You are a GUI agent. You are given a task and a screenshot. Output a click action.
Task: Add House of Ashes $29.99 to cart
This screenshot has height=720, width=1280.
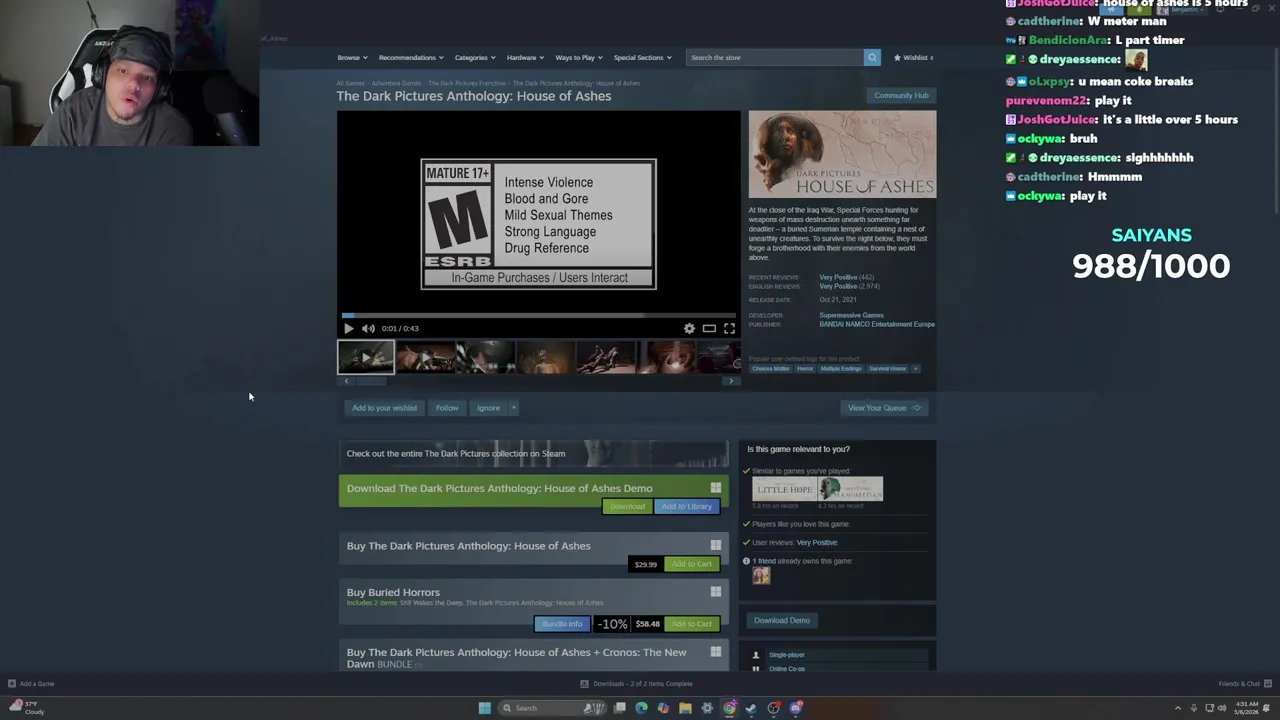pyautogui.click(x=691, y=564)
